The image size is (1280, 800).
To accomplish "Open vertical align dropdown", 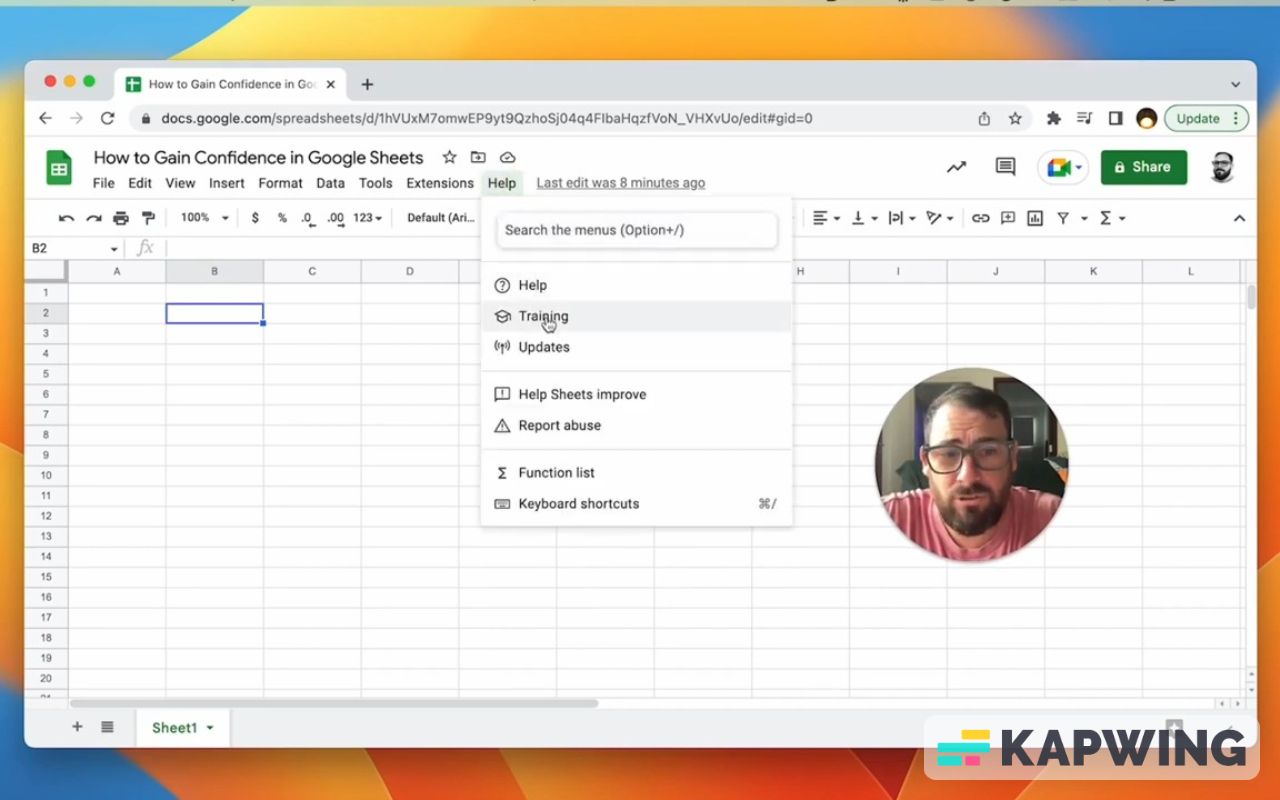I will pyautogui.click(x=864, y=218).
